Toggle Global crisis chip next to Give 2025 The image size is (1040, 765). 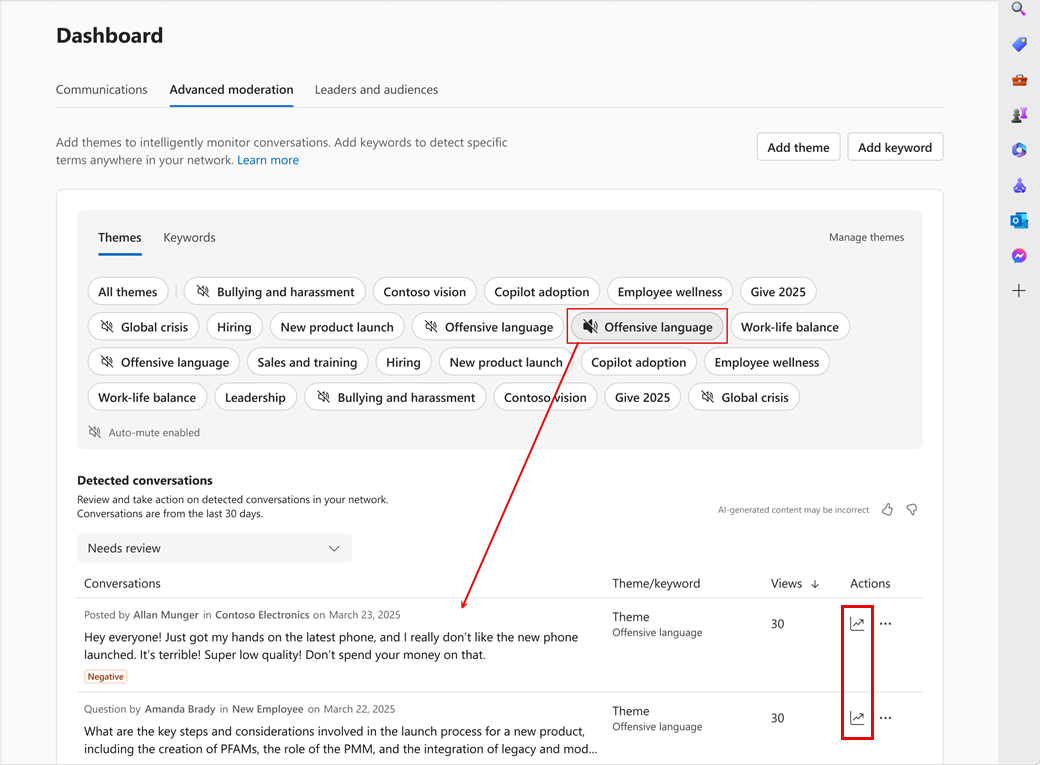744,397
